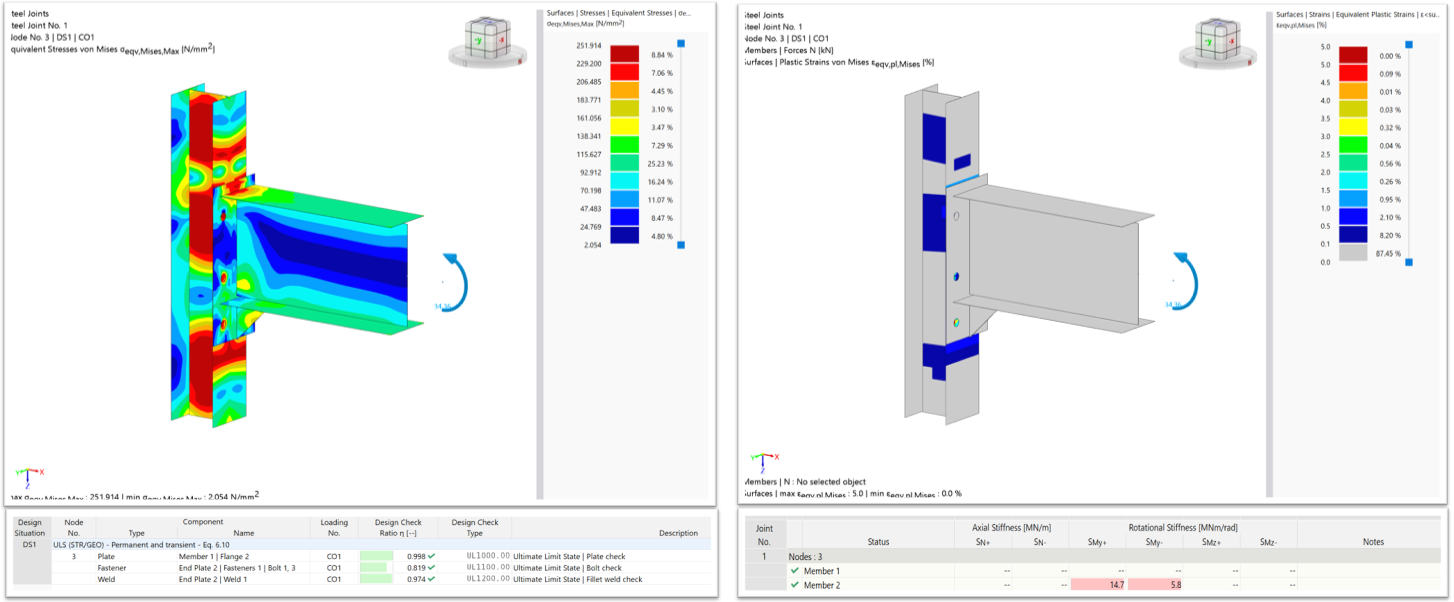This screenshot has height=602, width=1454.
Task: Click the Description column header
Action: pos(678,533)
